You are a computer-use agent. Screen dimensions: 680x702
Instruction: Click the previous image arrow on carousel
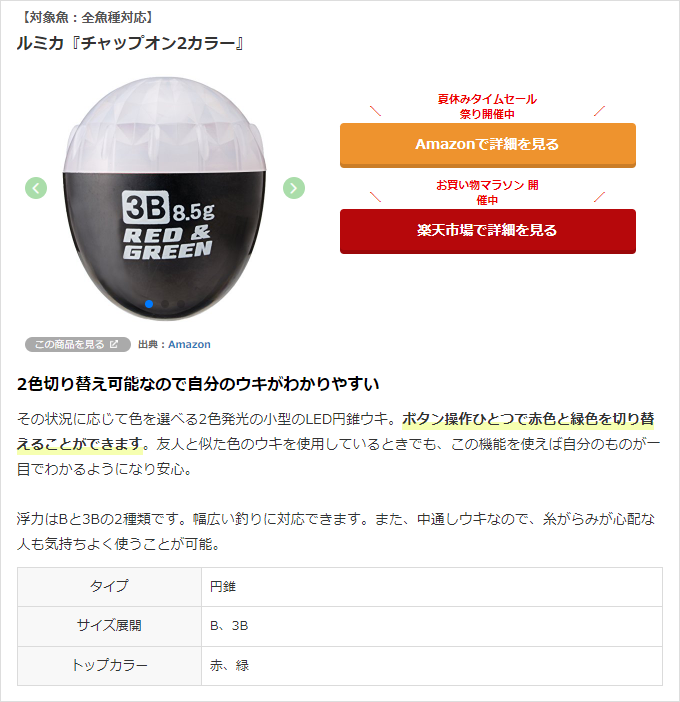click(x=36, y=188)
